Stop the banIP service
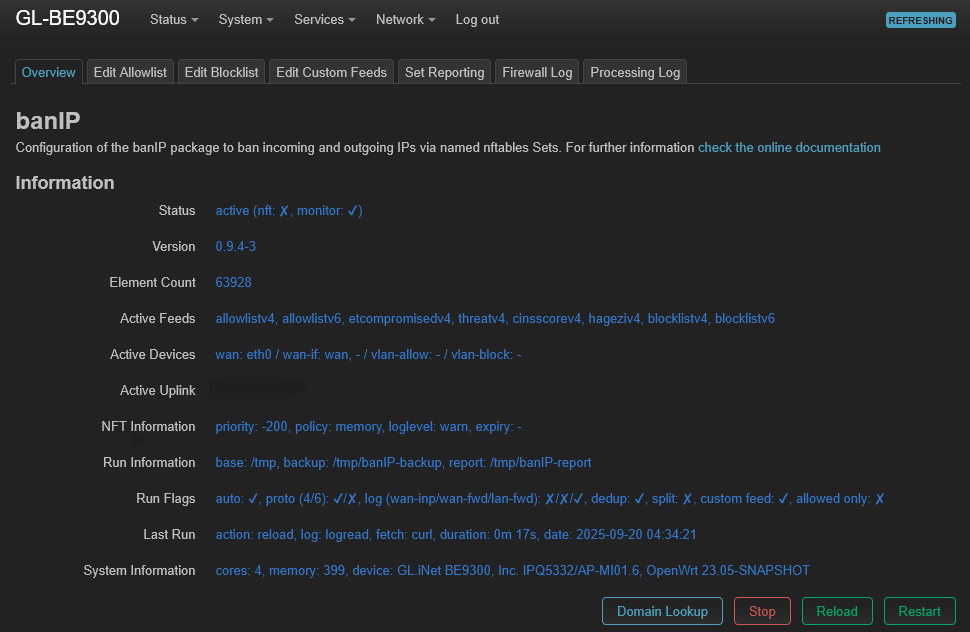 coord(762,611)
